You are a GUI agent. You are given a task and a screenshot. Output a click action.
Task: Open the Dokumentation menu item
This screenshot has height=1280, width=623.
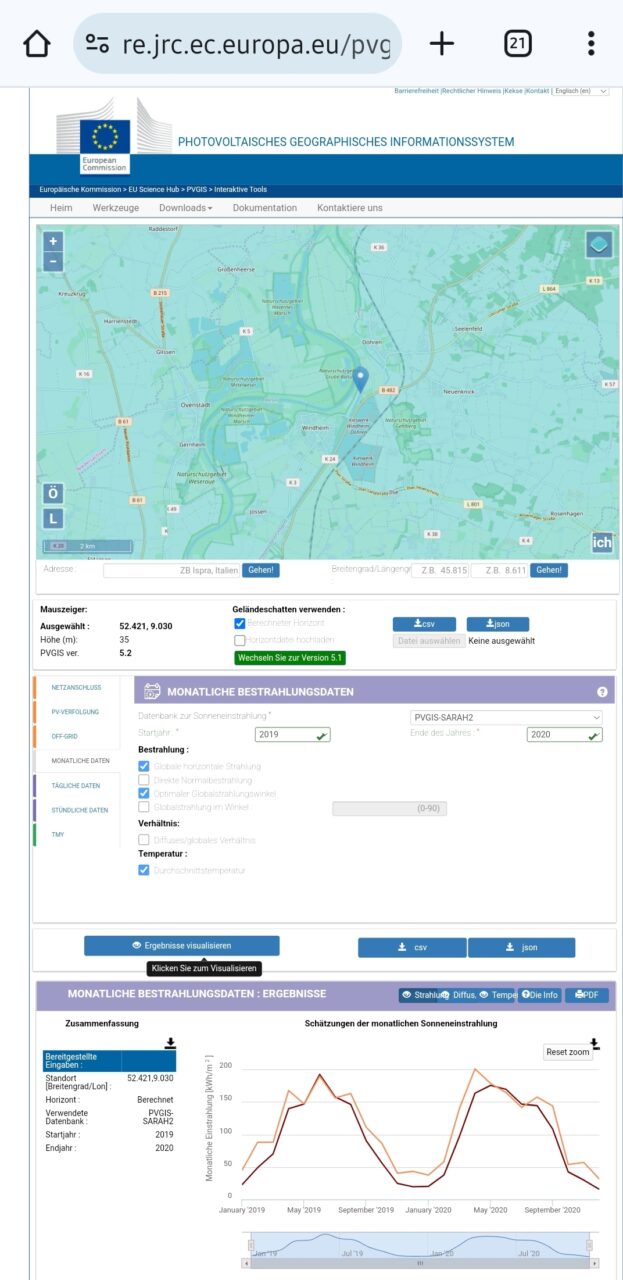[x=264, y=208]
